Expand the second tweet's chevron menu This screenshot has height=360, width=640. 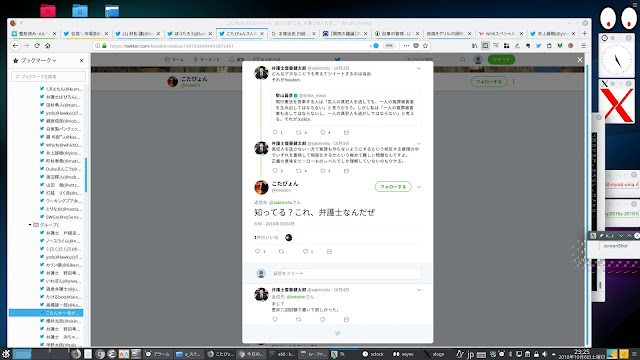(419, 144)
